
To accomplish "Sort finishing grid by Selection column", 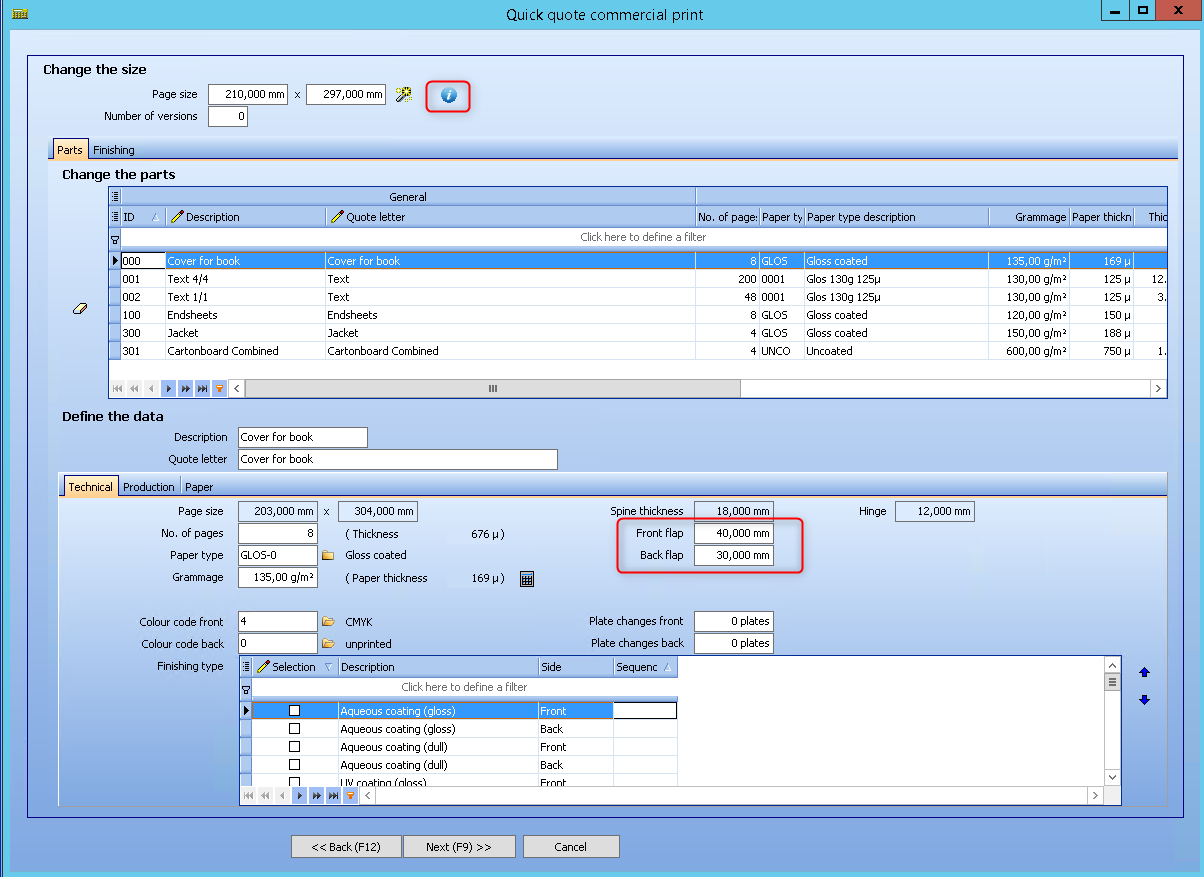I will tap(294, 667).
